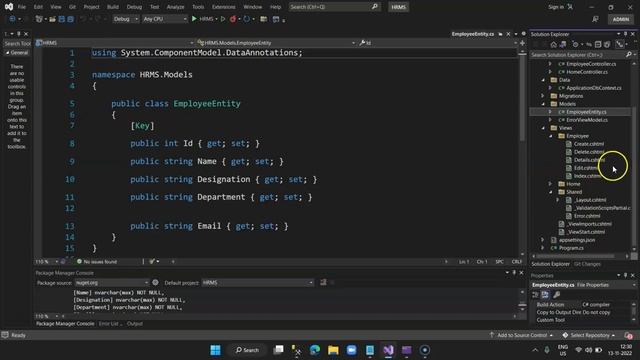
Task: Open Visual Studio from the Windows taskbar
Action: point(388,350)
